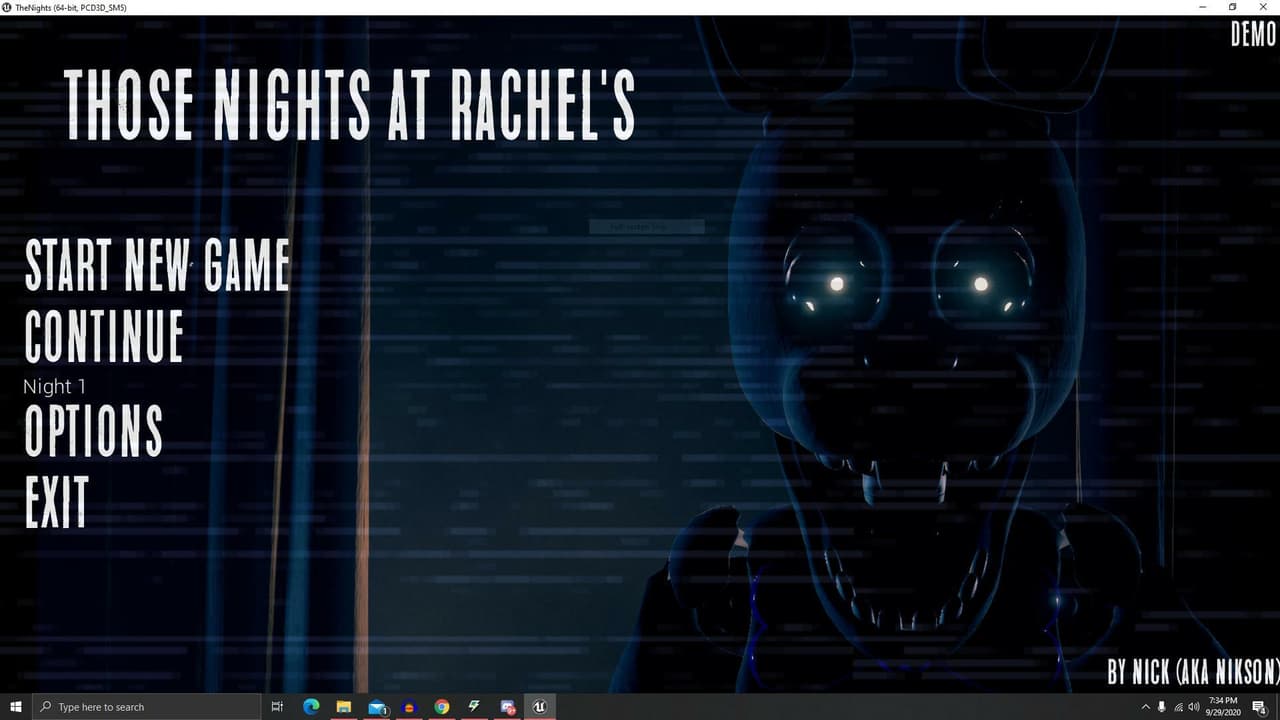
Task: Close the TheNights game window
Action: pos(1263,7)
